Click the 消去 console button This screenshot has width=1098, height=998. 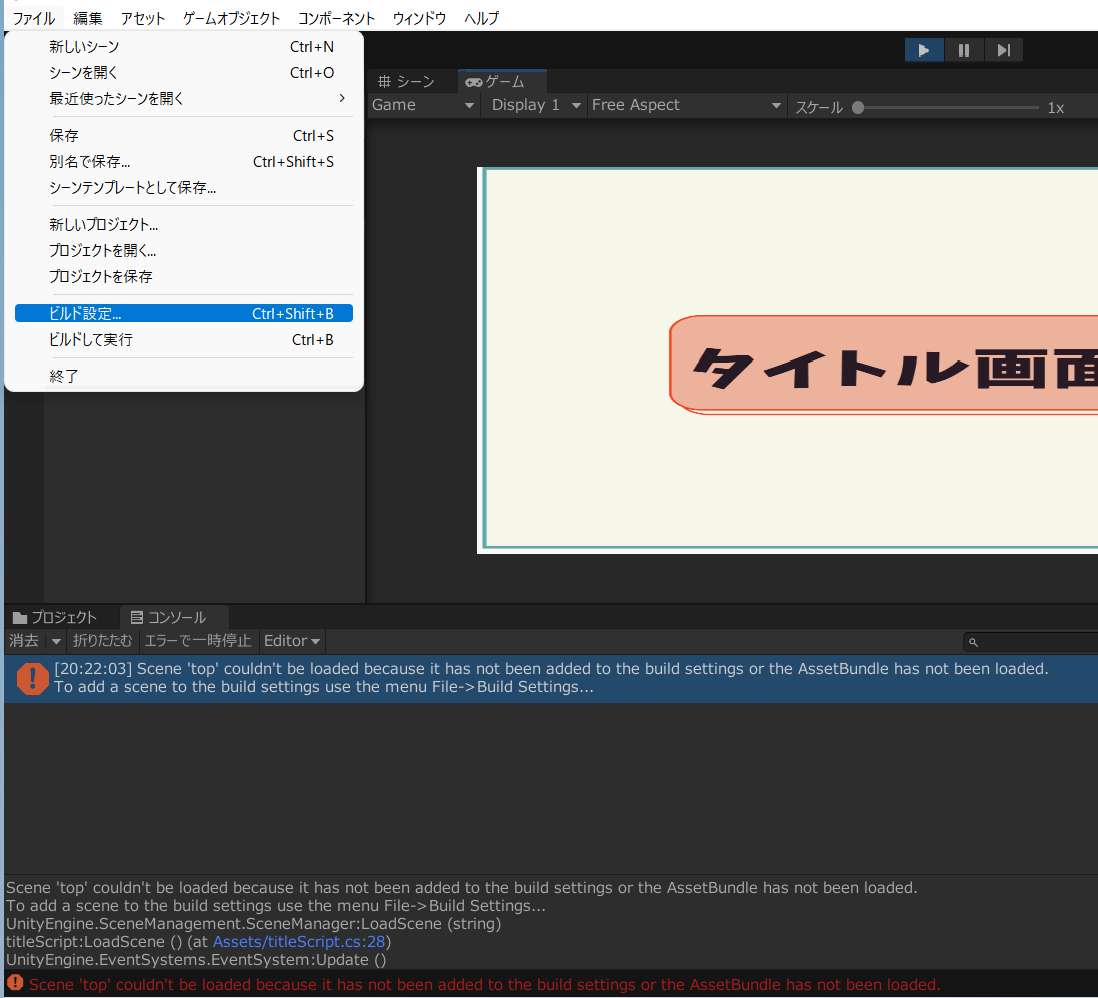coord(25,641)
